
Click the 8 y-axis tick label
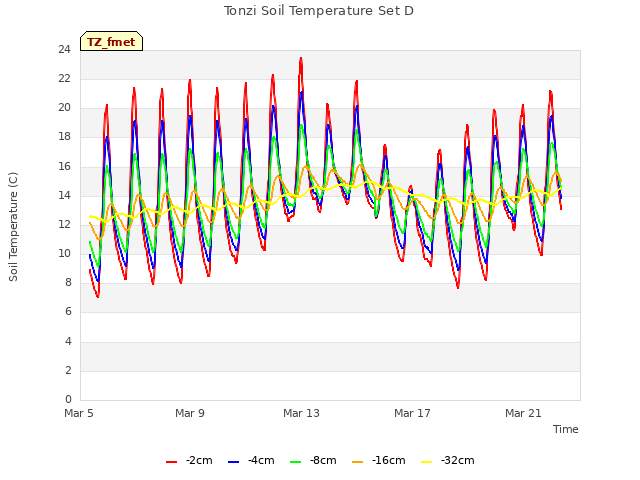68,282
